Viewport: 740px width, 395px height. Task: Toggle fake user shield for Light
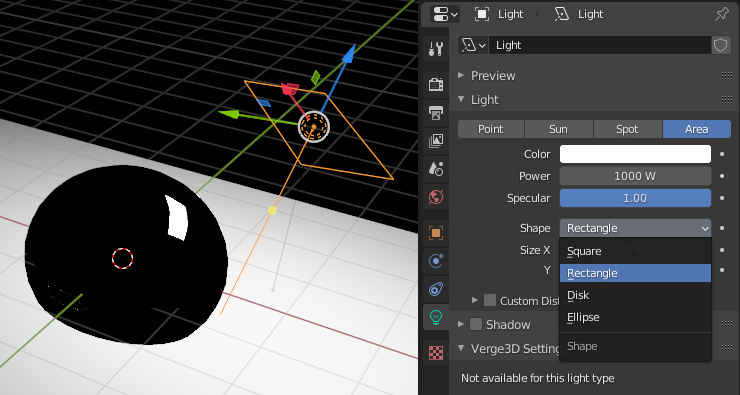pyautogui.click(x=721, y=45)
